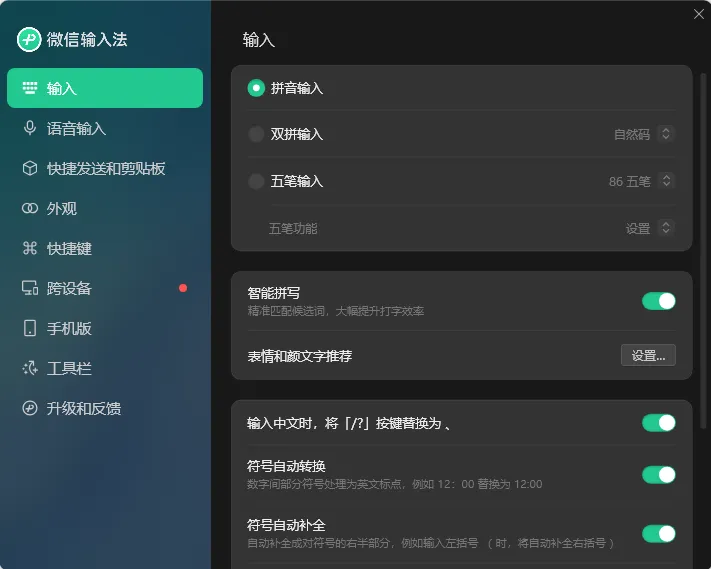711x569 pixels.
Task: Open the 工具栏 settings
Action: 105,368
